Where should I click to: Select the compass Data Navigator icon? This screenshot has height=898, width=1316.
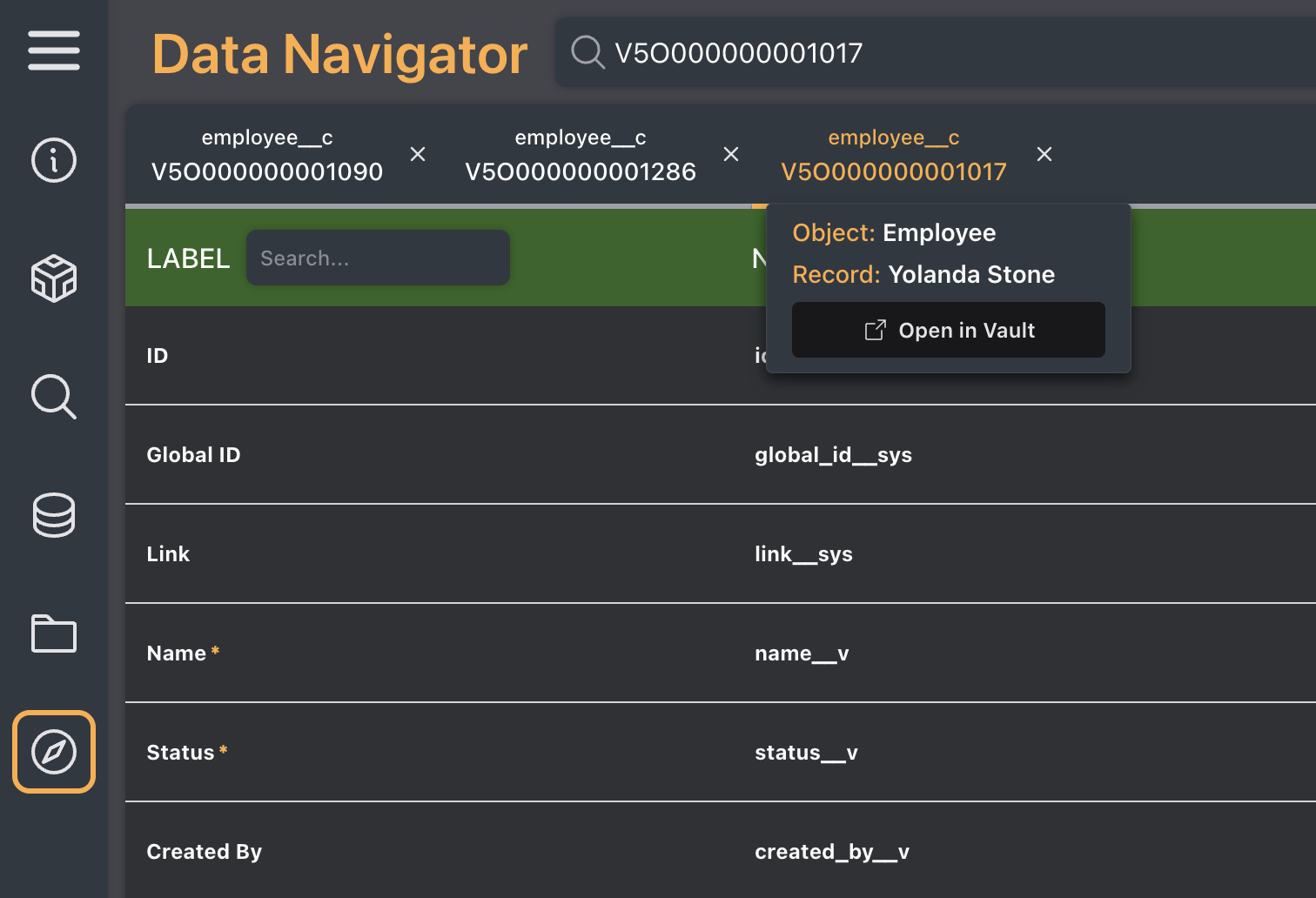coord(54,752)
